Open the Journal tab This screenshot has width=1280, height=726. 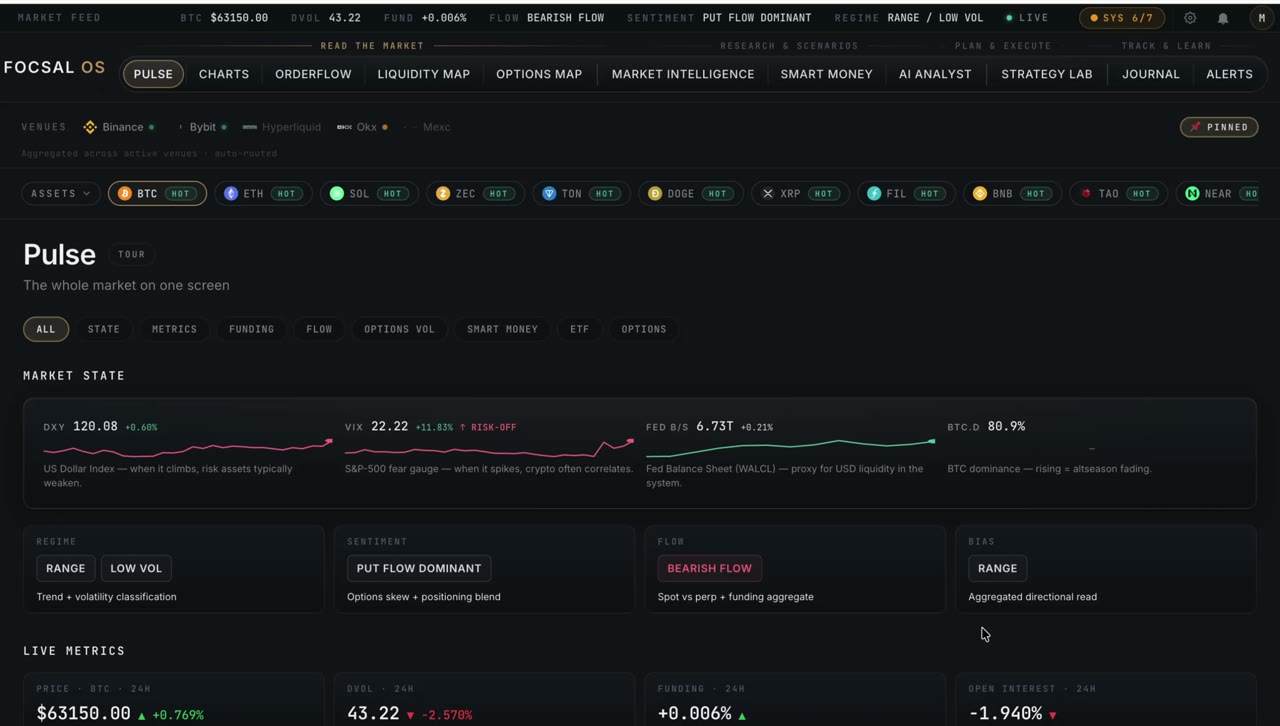(1151, 74)
